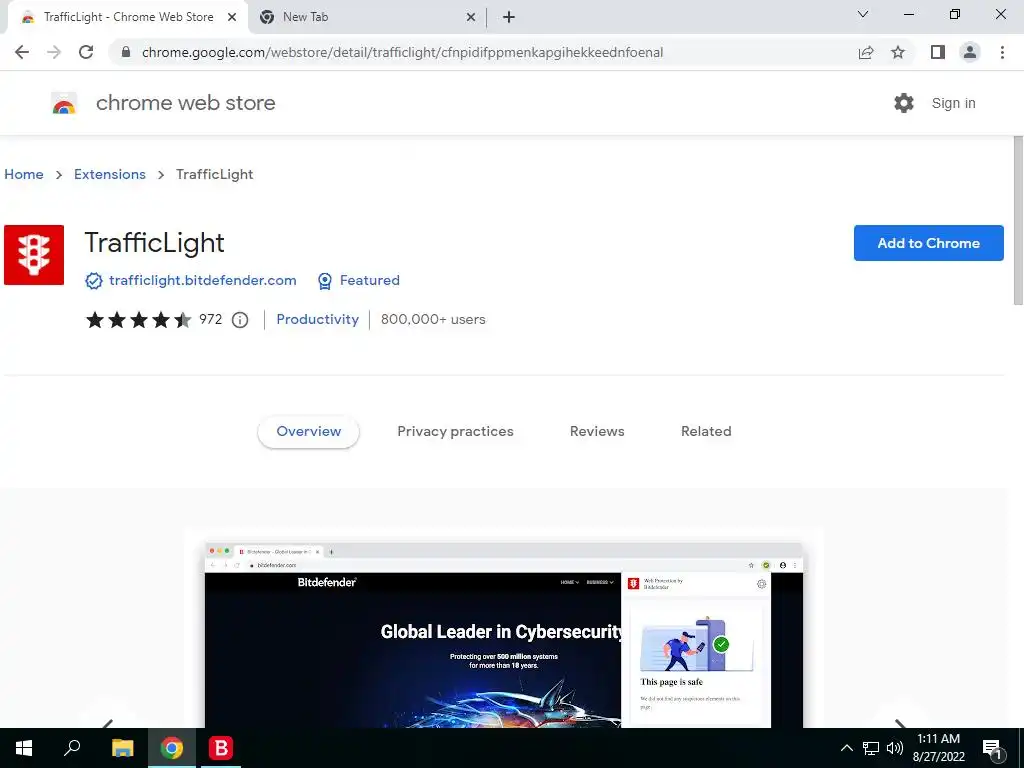Image resolution: width=1024 pixels, height=768 pixels.
Task: Click the star rating display
Action: click(138, 319)
